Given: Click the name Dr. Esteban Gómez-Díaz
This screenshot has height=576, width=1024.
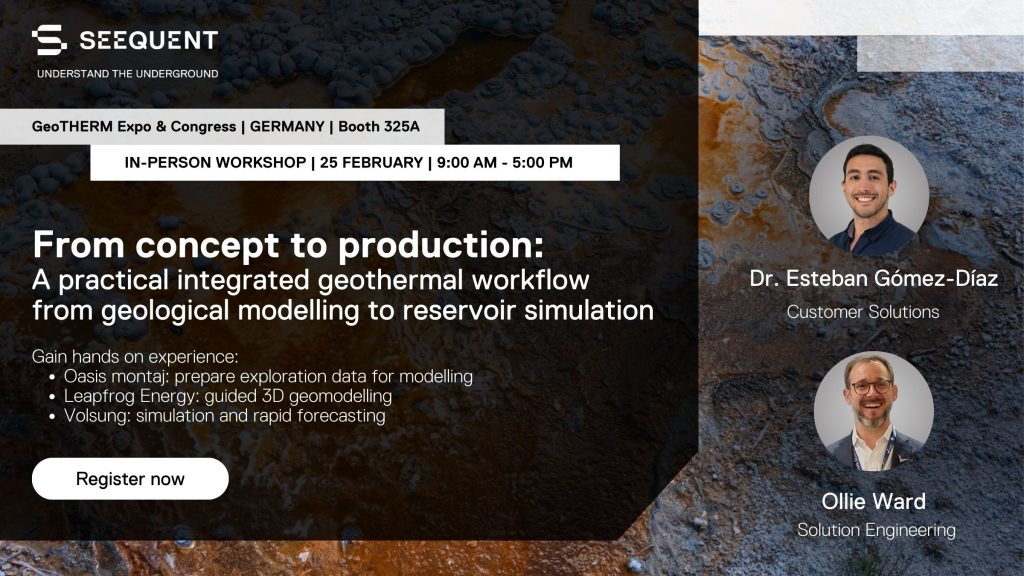Looking at the screenshot, I should pyautogui.click(x=874, y=279).
